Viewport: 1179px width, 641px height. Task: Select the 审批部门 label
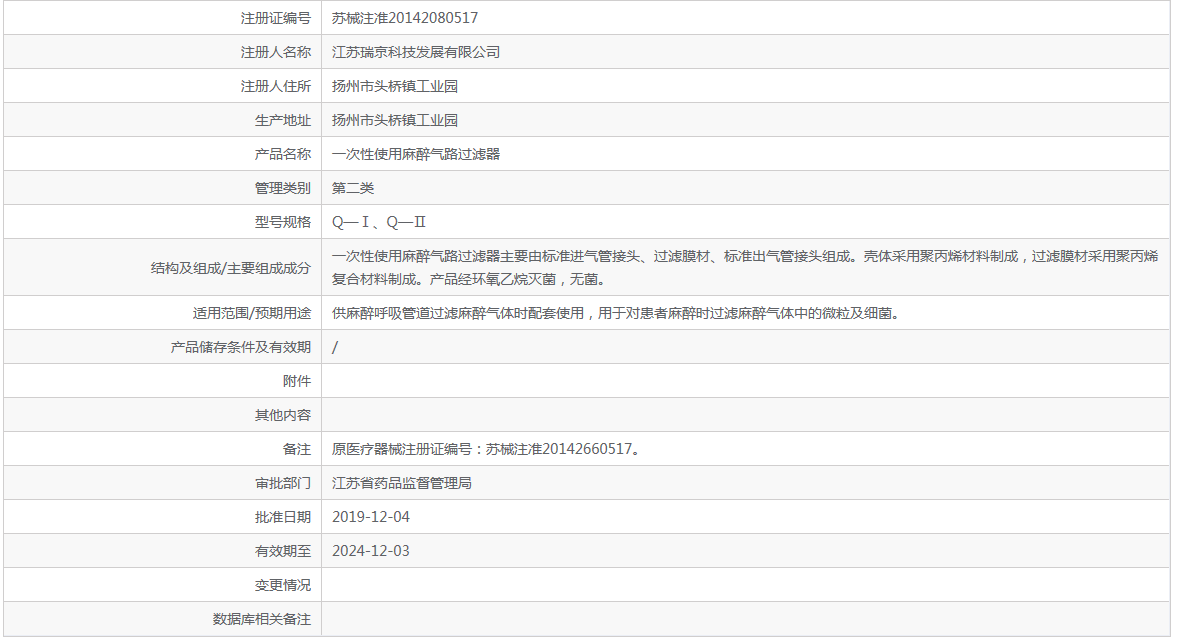[283, 483]
